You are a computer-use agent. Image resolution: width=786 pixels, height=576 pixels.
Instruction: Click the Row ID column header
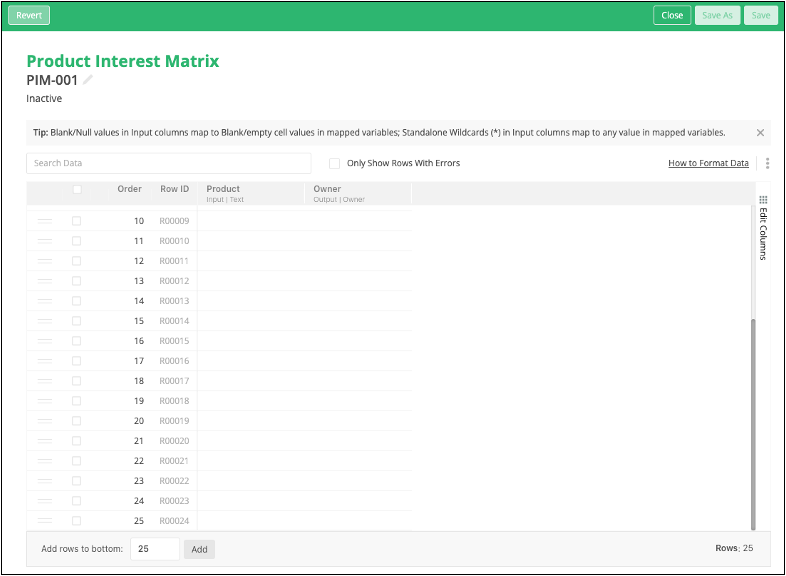(174, 189)
